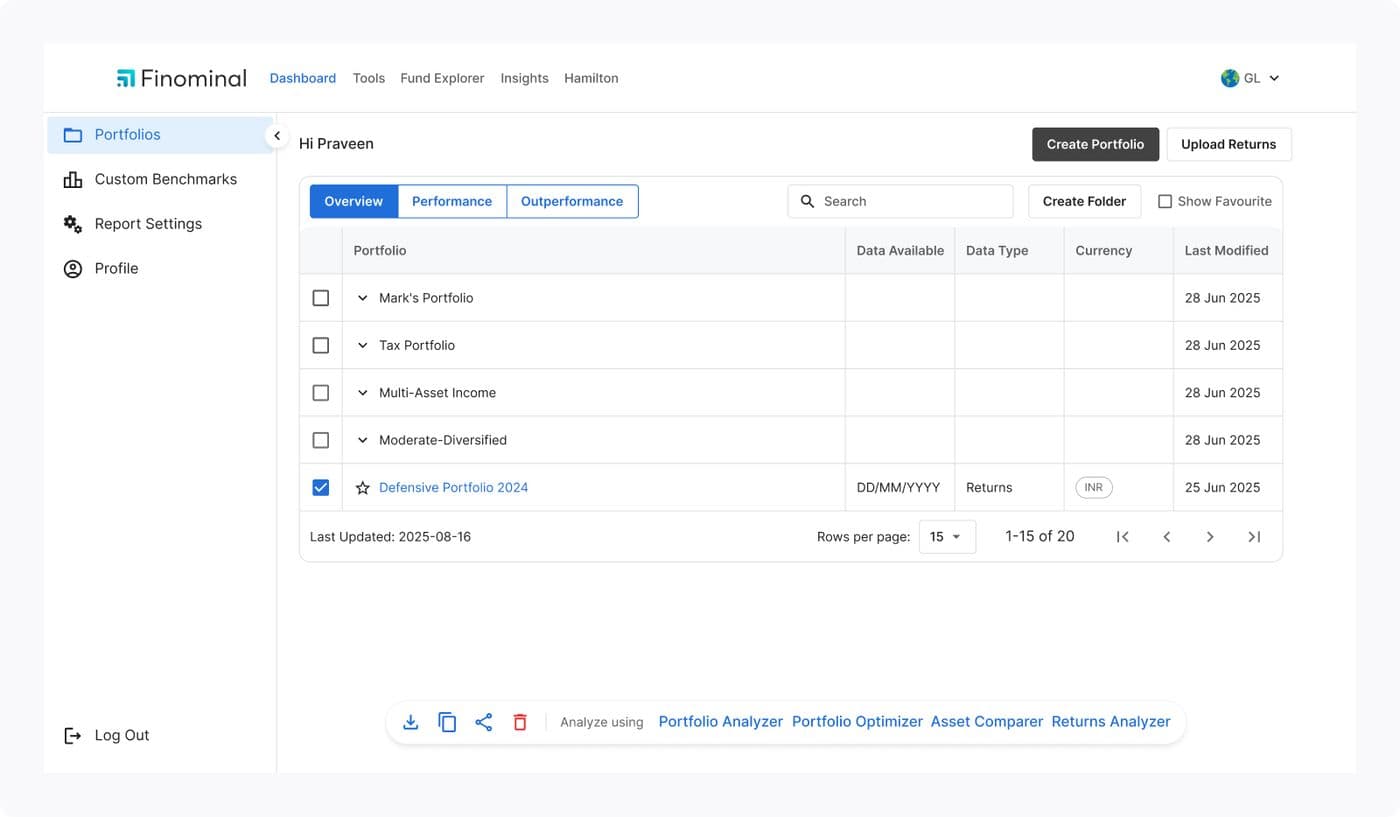Click the Hi Praveen greeting

point(336,144)
